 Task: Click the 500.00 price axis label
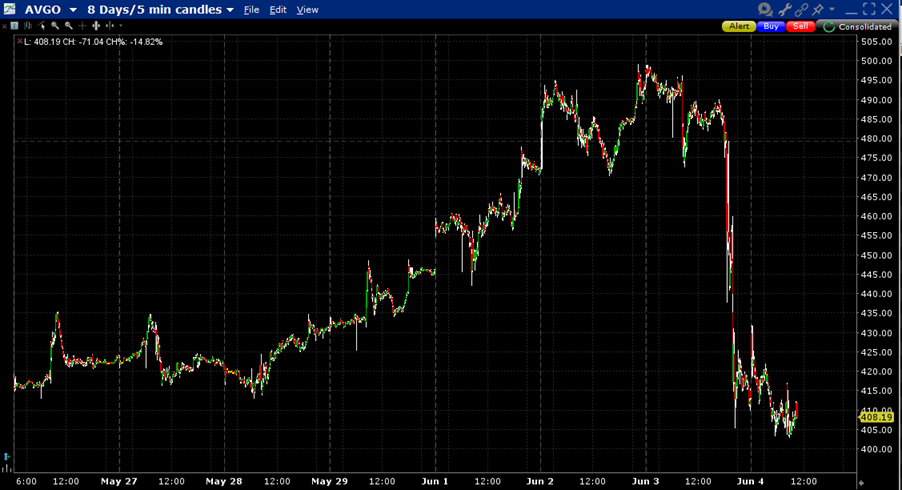point(877,61)
